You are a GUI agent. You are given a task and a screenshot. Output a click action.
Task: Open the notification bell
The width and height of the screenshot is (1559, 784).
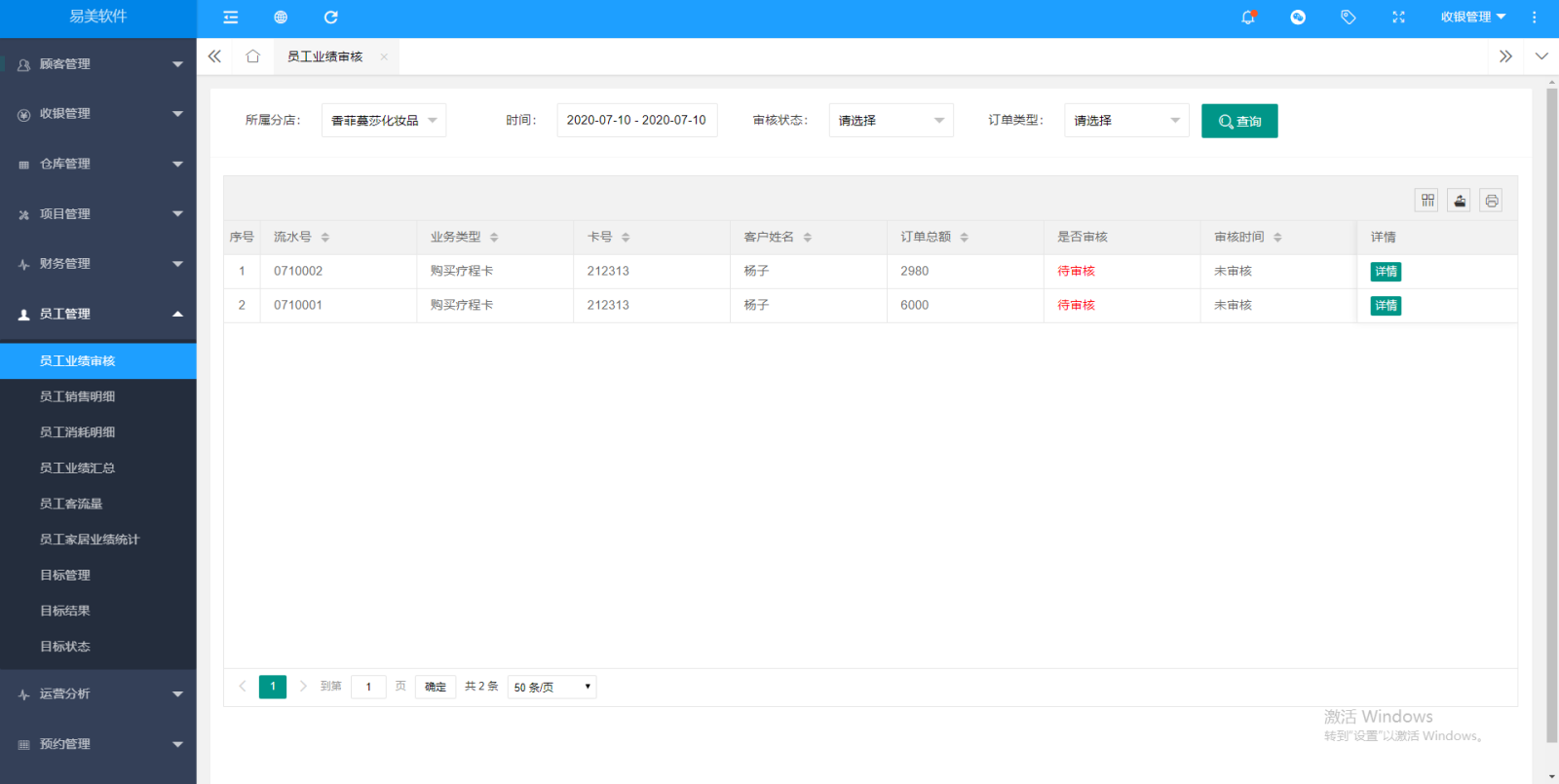coord(1248,18)
